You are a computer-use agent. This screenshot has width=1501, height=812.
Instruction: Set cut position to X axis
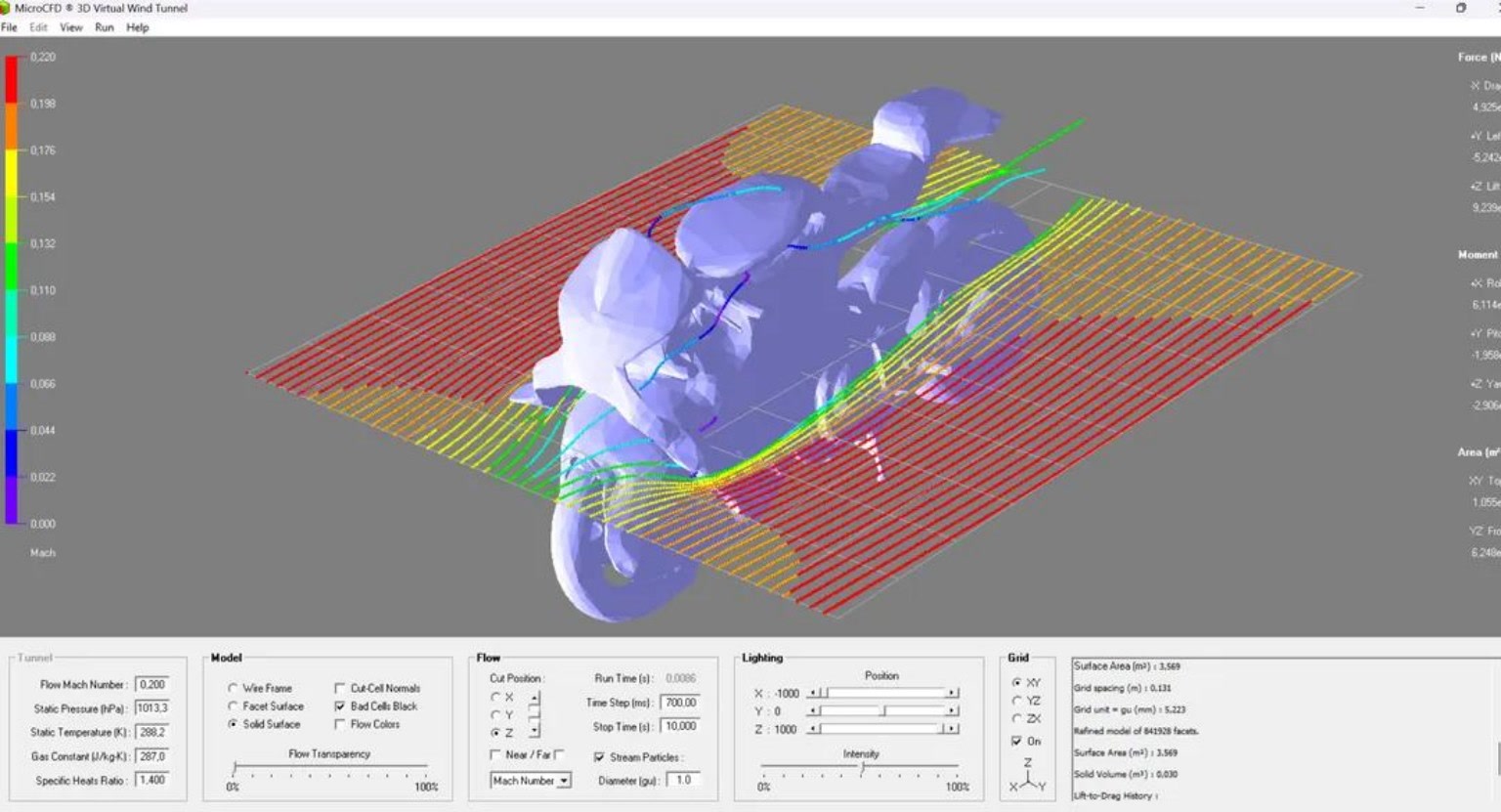point(495,698)
